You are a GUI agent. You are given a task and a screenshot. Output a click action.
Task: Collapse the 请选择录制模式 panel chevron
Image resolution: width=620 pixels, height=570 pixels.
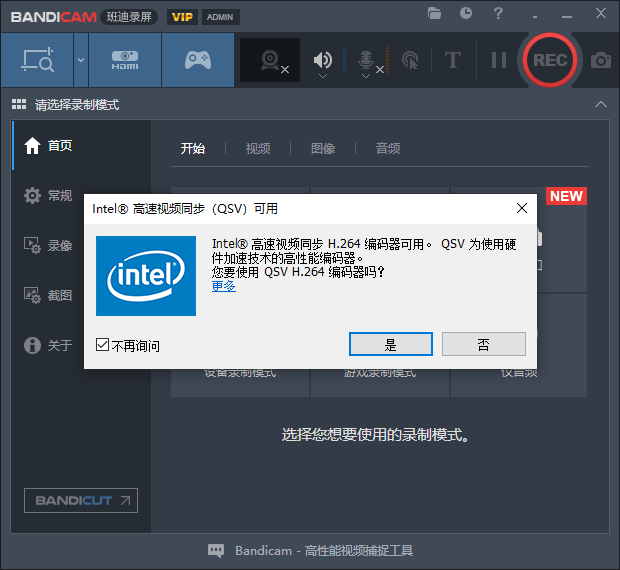(x=600, y=104)
